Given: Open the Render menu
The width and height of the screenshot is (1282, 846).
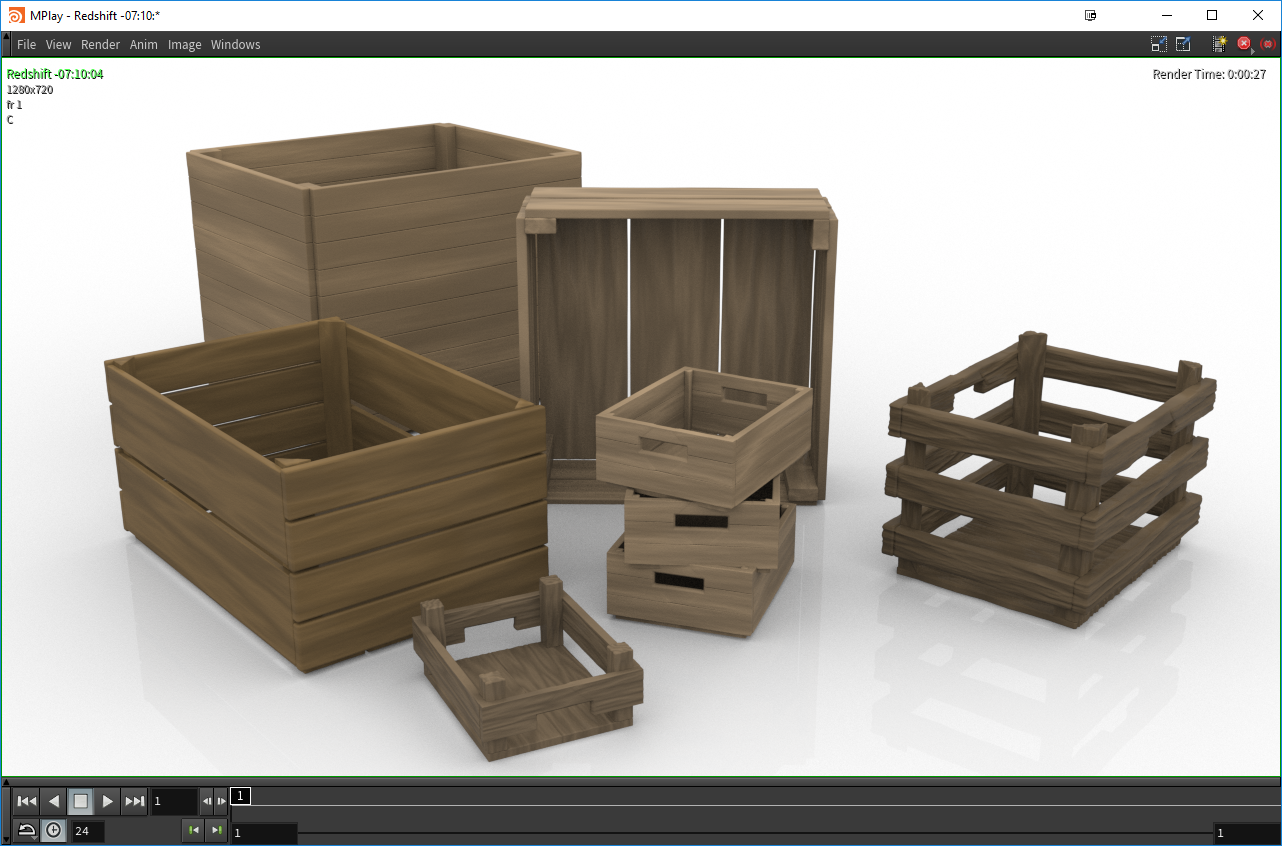Looking at the screenshot, I should 100,45.
